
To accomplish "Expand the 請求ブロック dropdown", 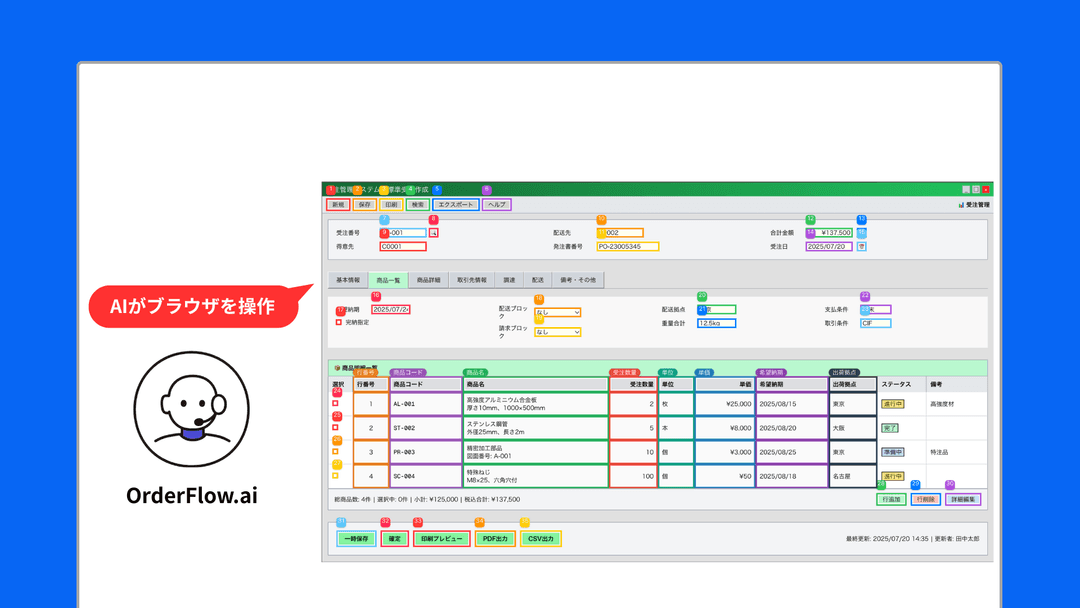I will [558, 332].
